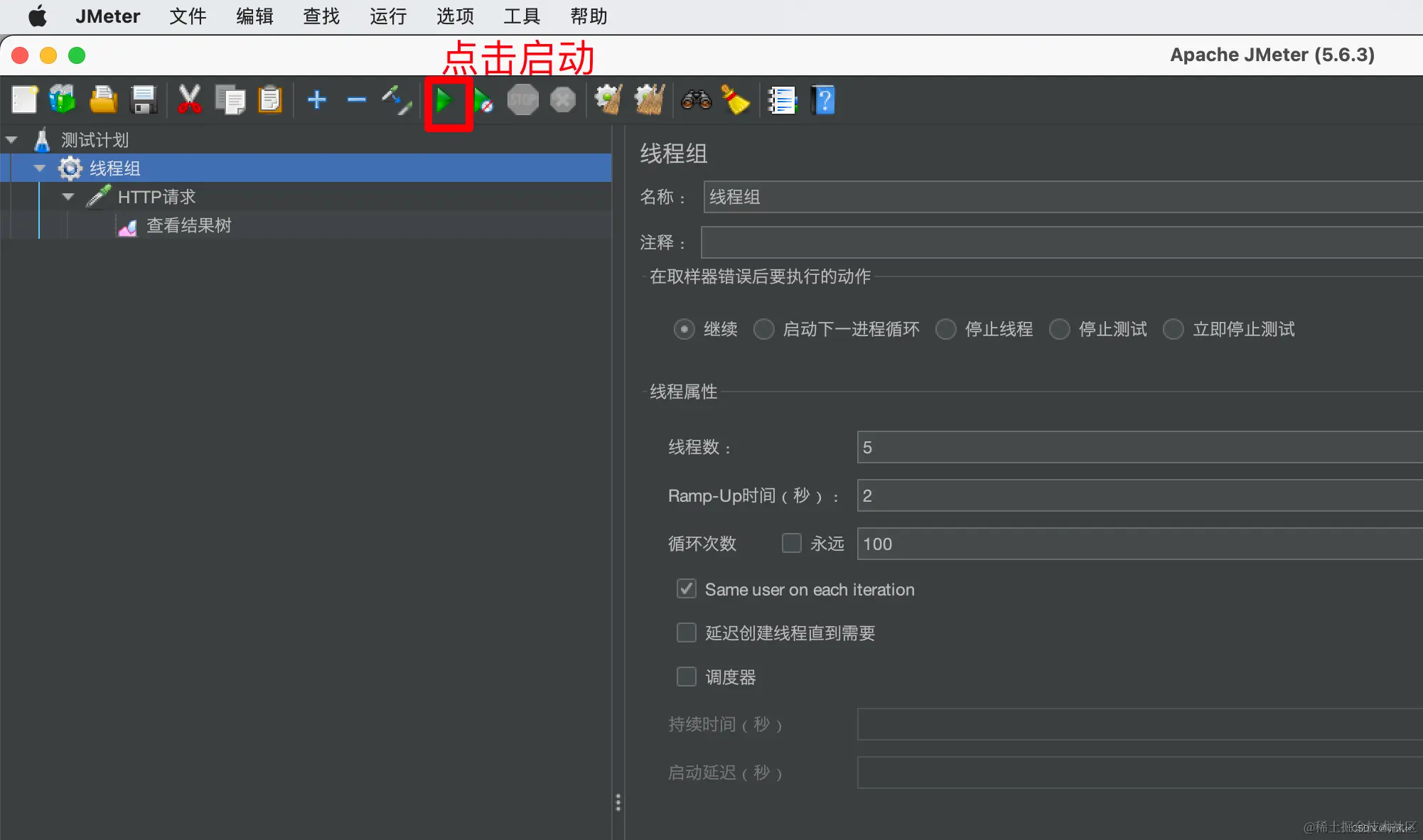1423x840 pixels.
Task: Start the test with green play icon
Action: 445,100
